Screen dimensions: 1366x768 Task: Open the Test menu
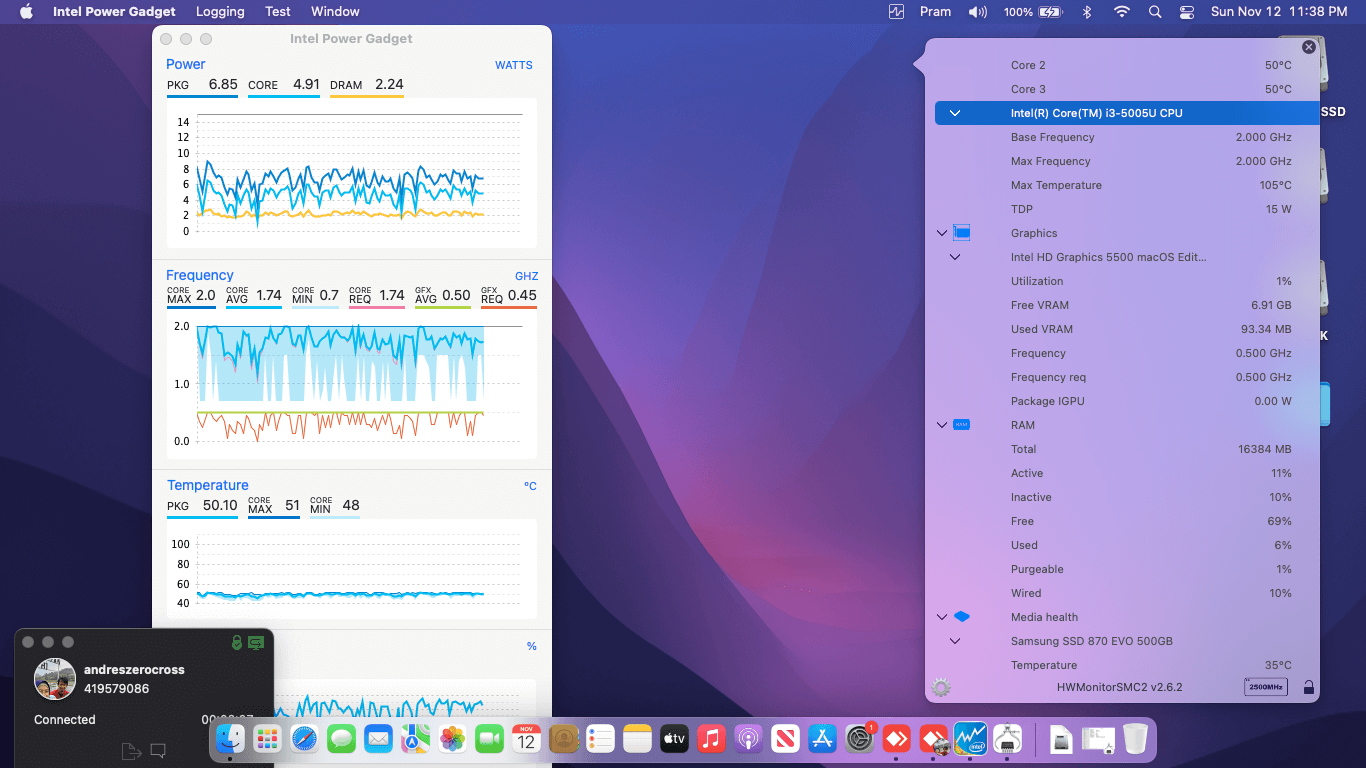click(x=278, y=12)
